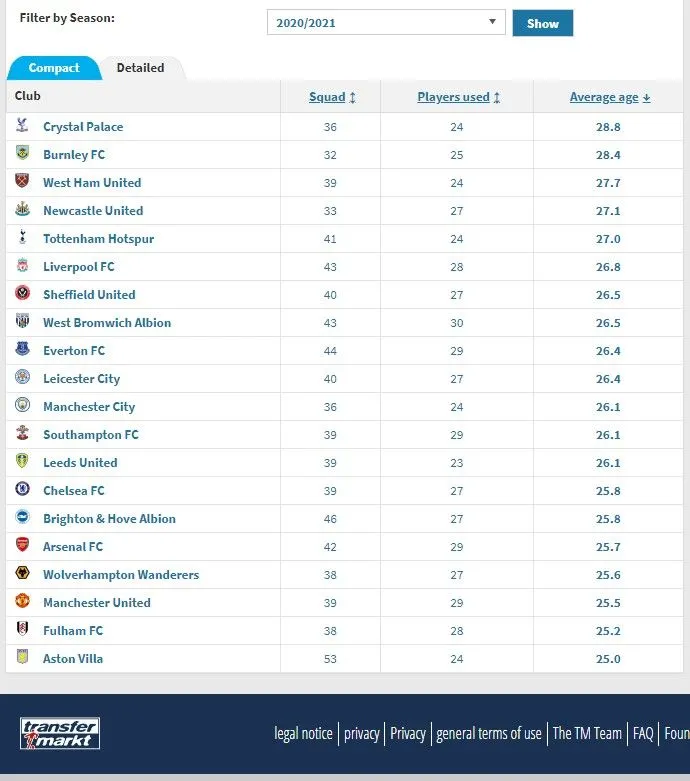Click the Manchester United crest icon
This screenshot has width=690, height=781.
22,602
